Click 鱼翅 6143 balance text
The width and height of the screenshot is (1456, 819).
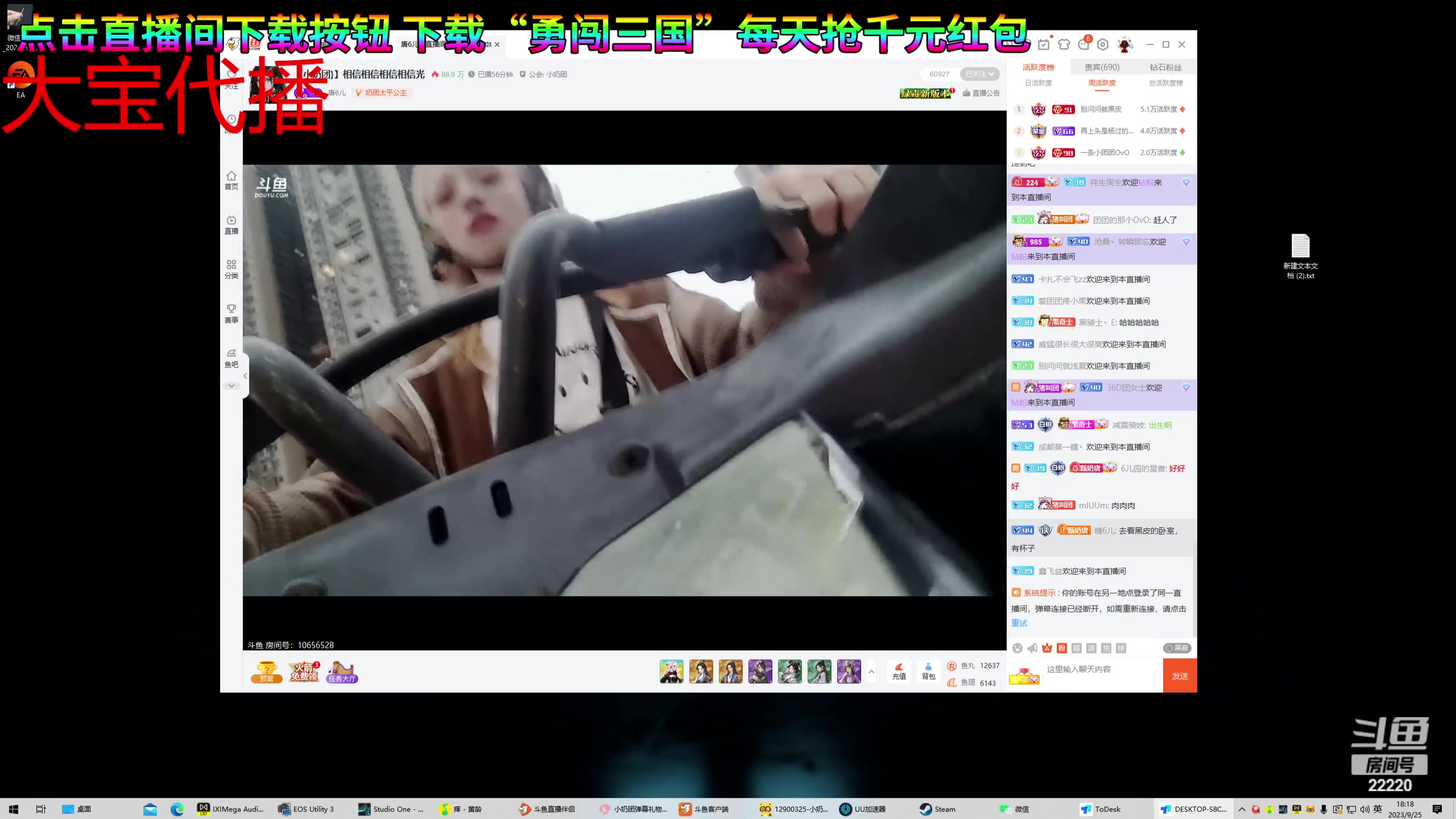coord(971,682)
